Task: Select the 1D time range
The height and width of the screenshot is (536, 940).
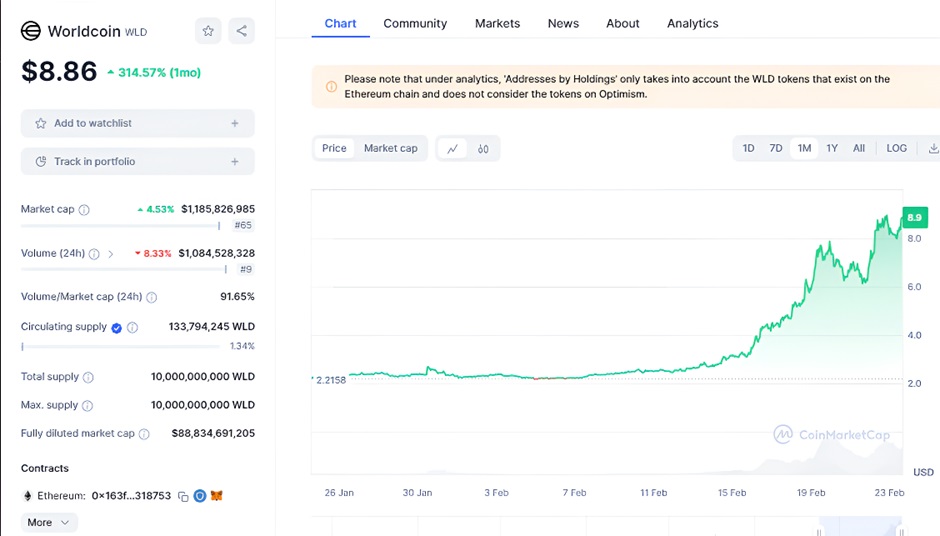Action: [748, 148]
